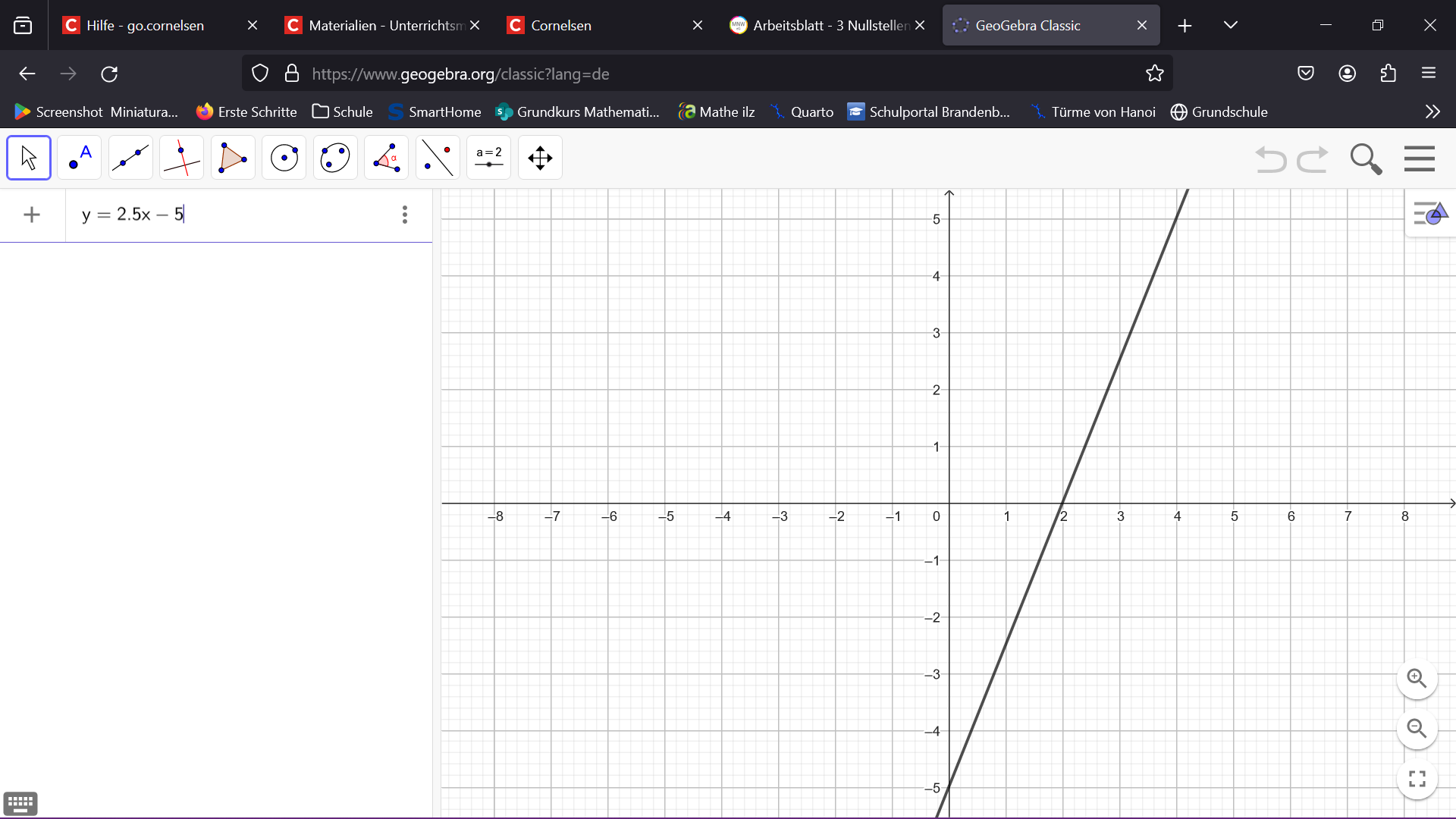
Task: Open the virtual keyboard
Action: (x=20, y=803)
